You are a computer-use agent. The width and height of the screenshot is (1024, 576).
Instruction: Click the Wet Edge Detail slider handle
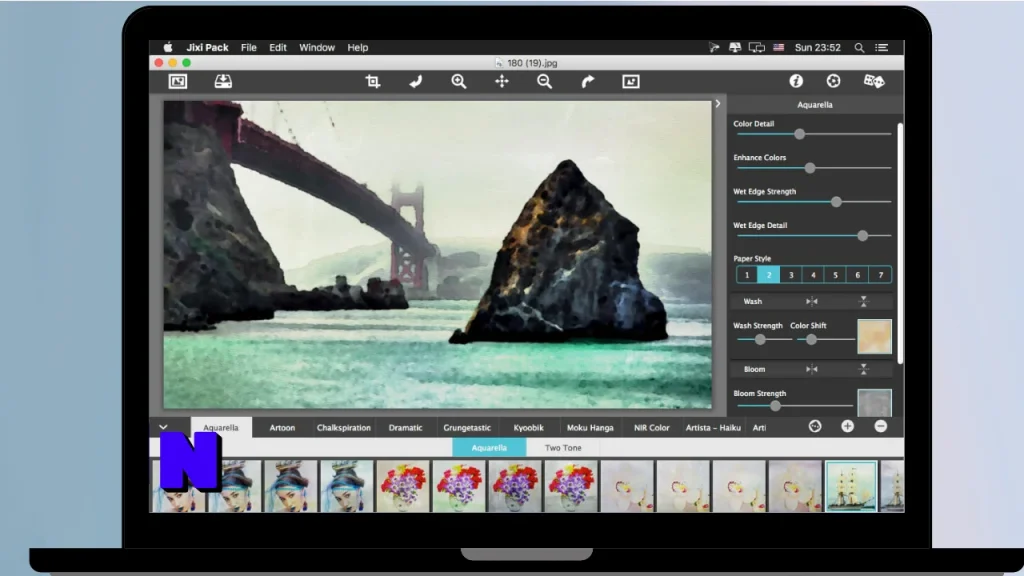point(863,236)
